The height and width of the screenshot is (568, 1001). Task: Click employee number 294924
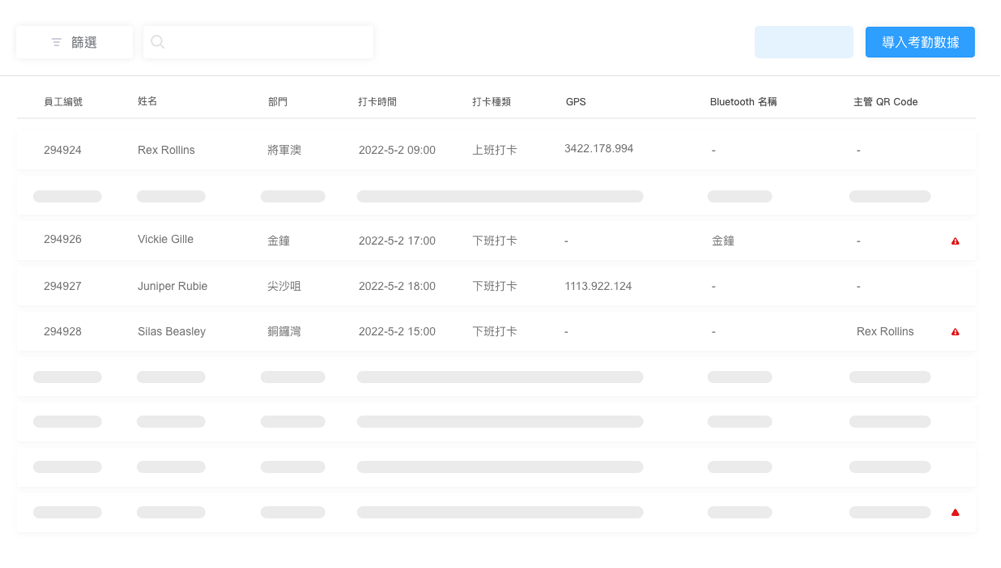click(63, 150)
